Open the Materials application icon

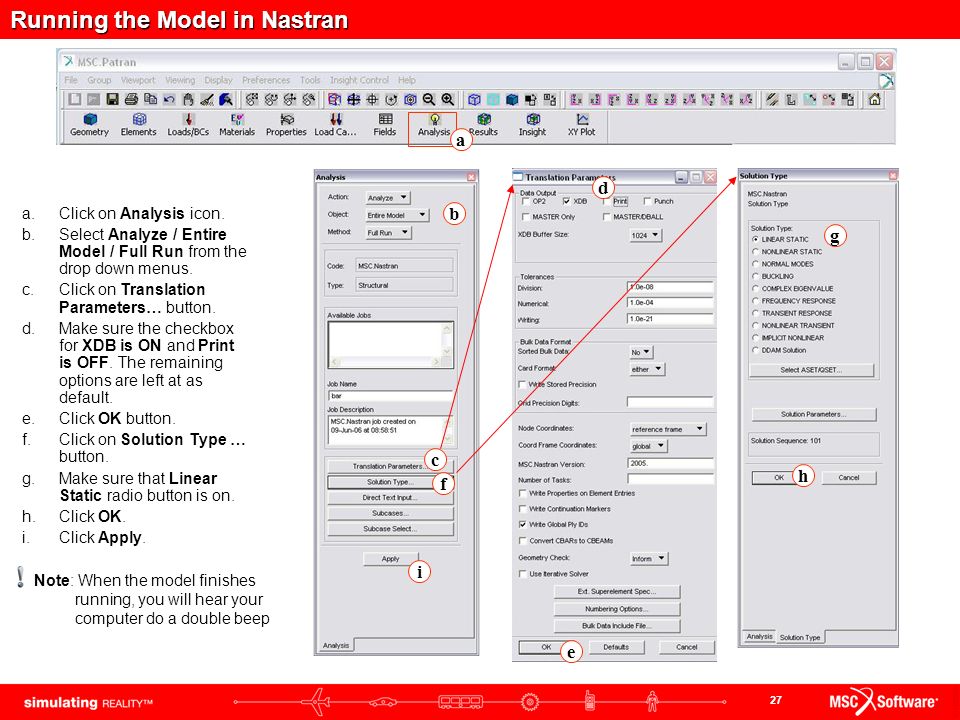pos(237,125)
